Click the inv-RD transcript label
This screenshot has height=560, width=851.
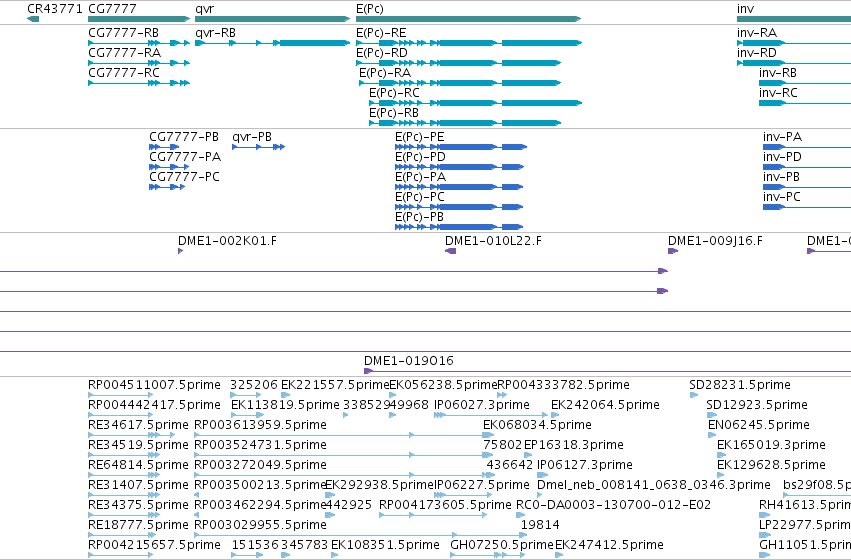[757, 53]
